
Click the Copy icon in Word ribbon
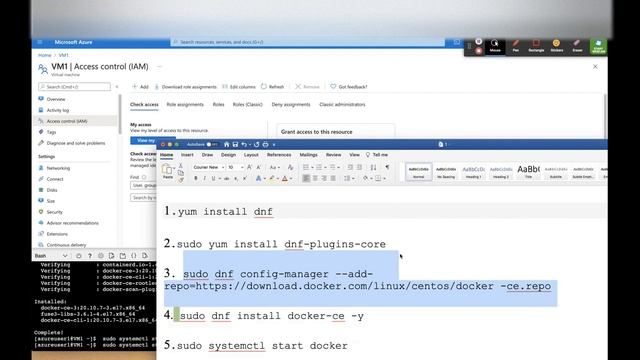tap(181, 173)
